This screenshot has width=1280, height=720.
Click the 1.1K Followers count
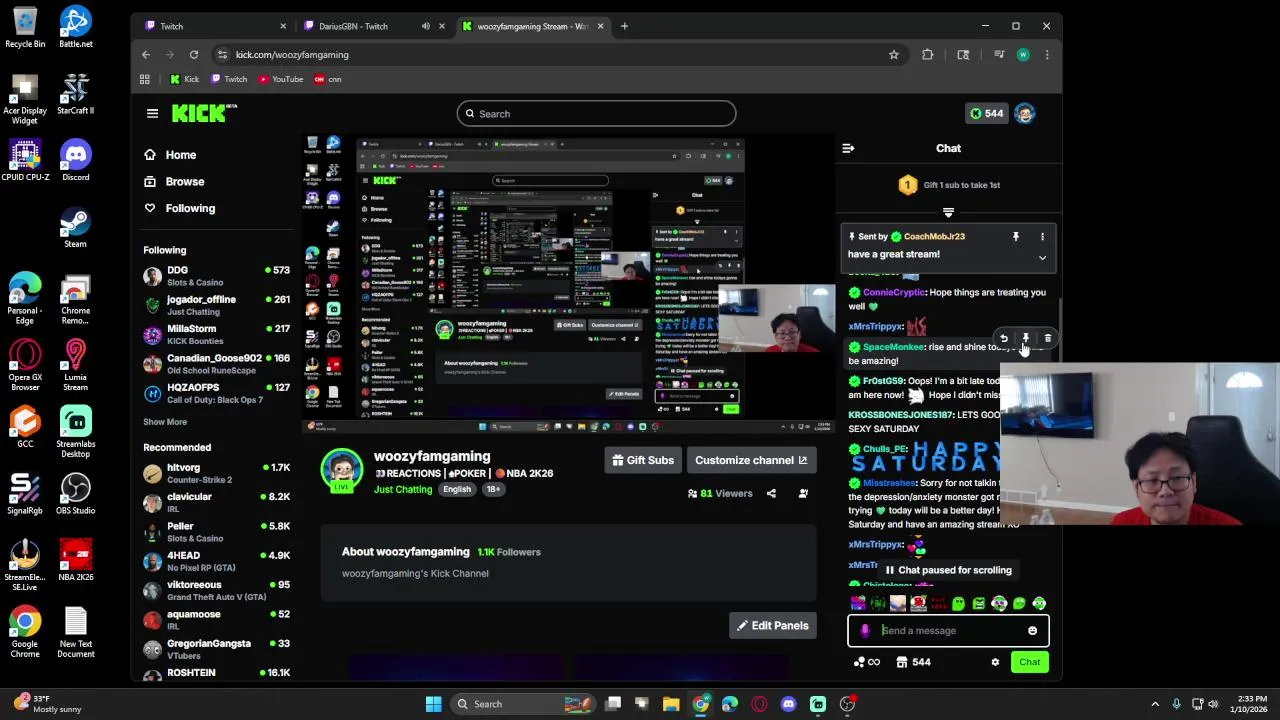(509, 552)
